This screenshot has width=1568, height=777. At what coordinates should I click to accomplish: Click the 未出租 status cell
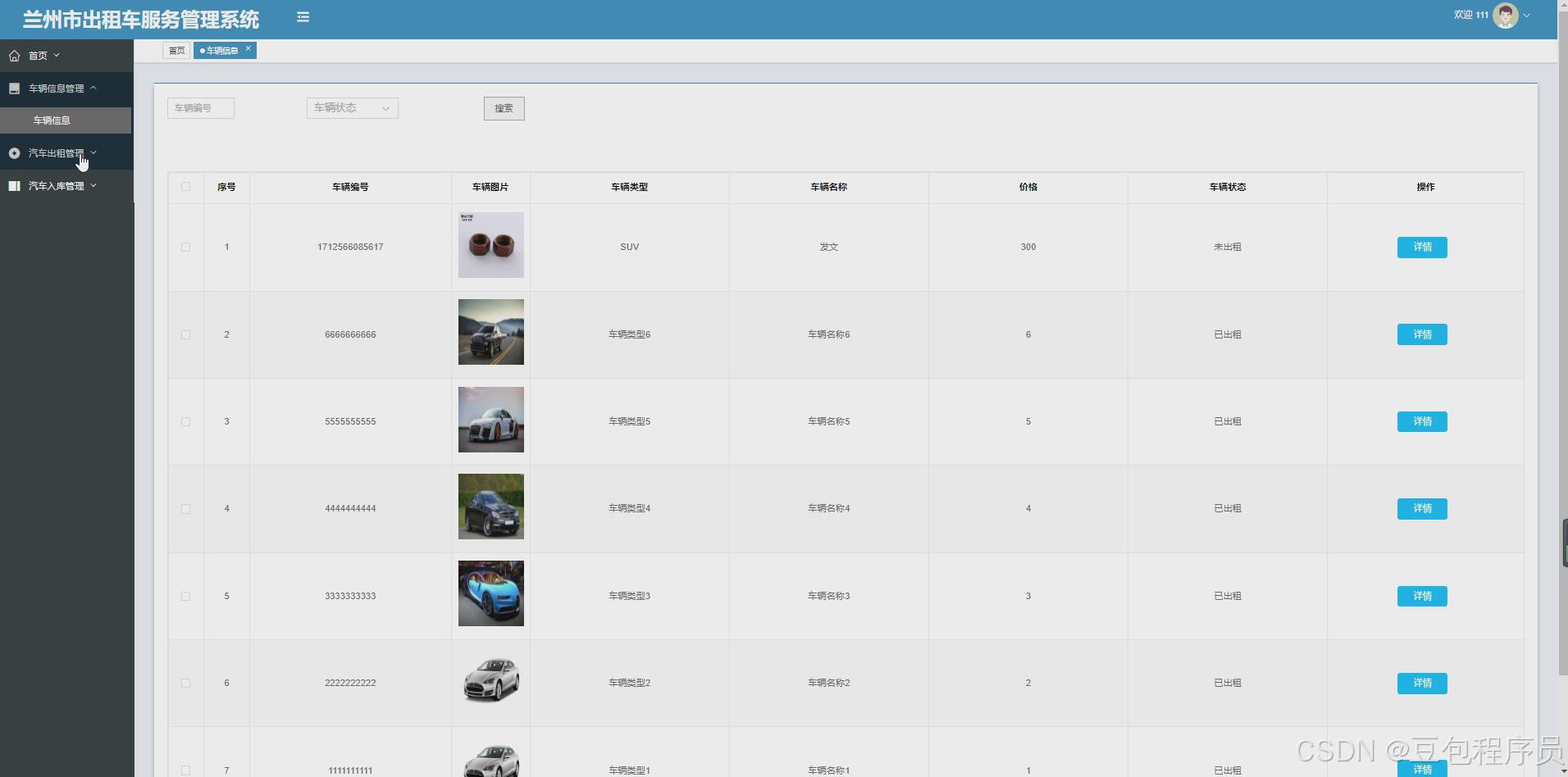[x=1228, y=247]
